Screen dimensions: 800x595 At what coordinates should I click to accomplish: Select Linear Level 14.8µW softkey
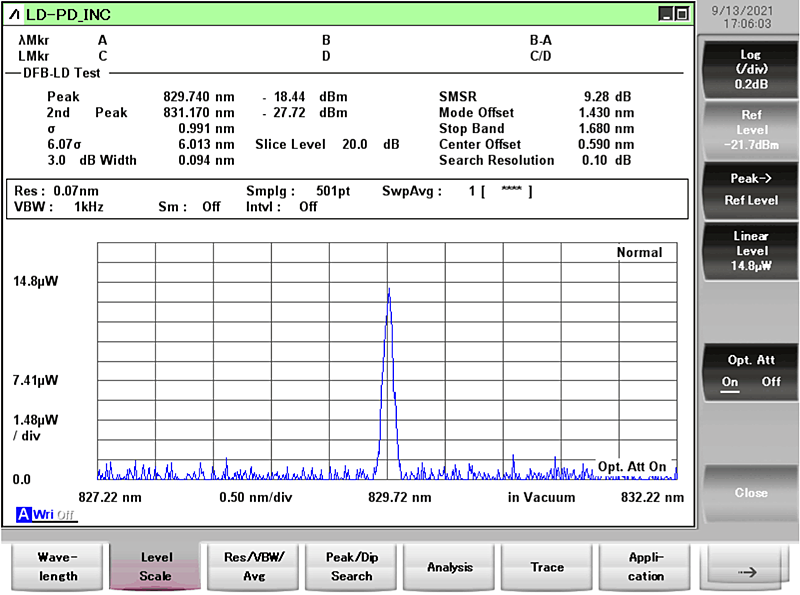[x=751, y=251]
